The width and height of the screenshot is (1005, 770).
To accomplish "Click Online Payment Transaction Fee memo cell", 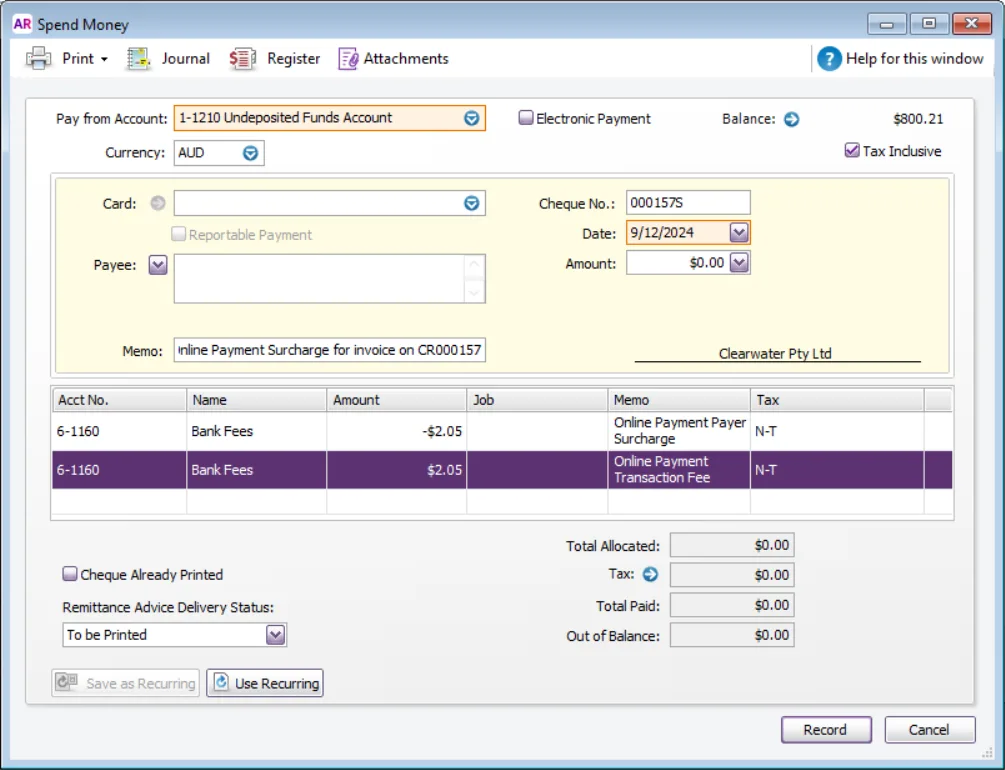I will (x=679, y=469).
